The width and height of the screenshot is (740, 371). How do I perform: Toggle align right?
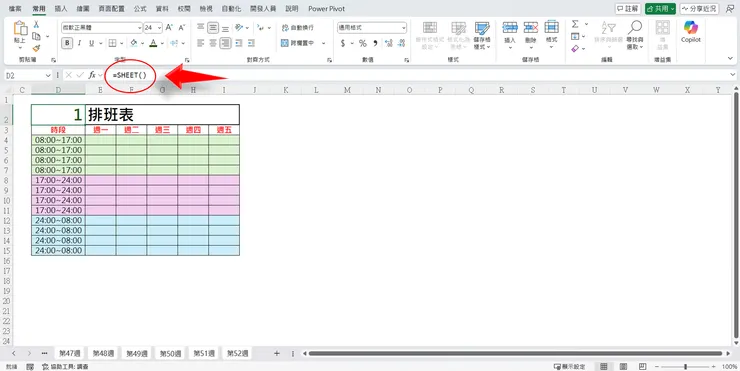226,43
